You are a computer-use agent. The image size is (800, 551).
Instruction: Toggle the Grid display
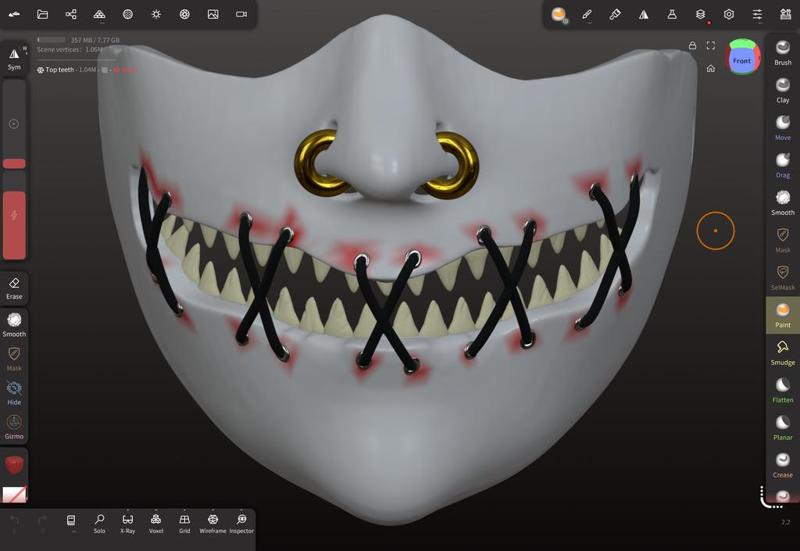click(184, 523)
